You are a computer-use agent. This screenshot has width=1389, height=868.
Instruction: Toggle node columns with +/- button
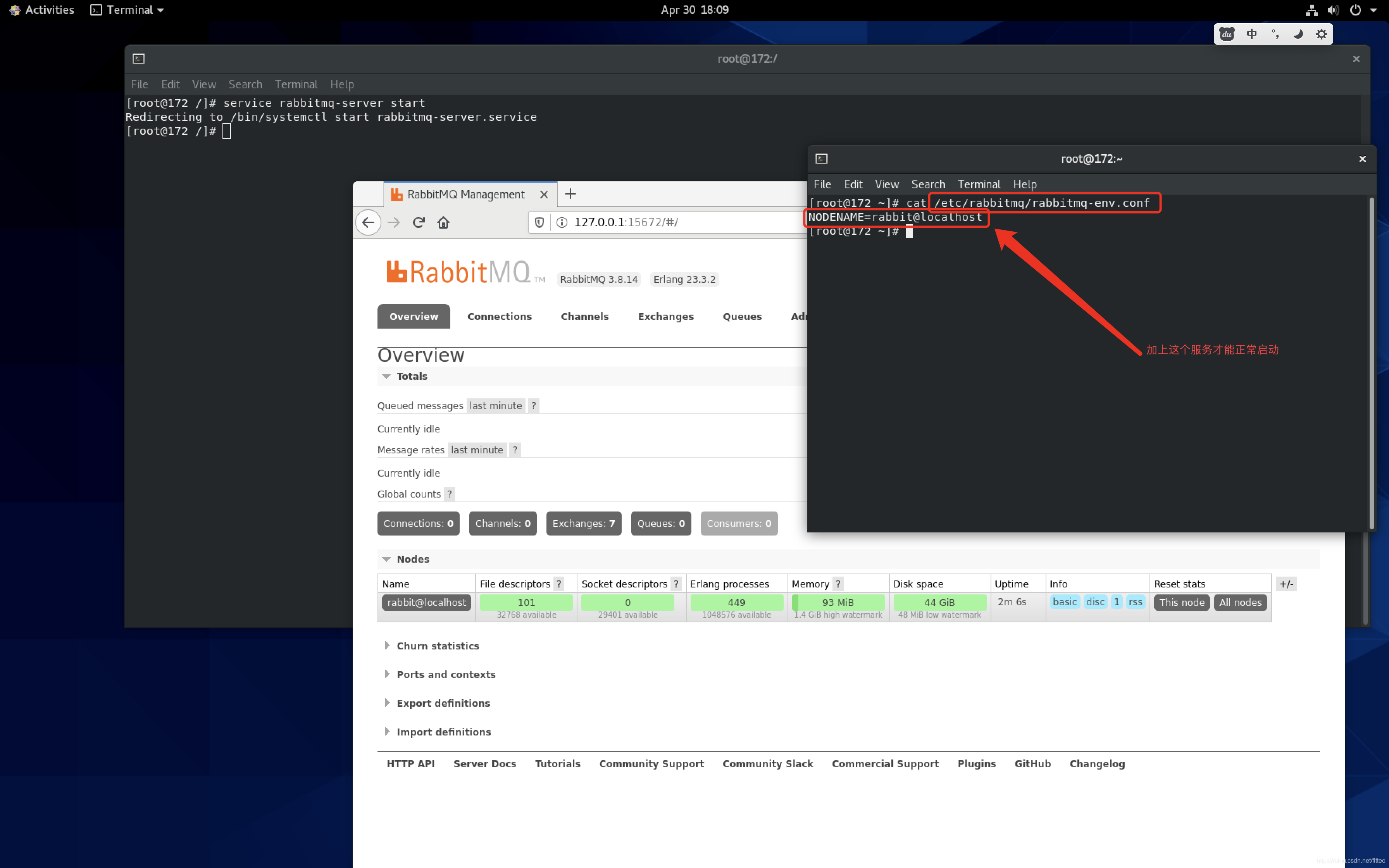1286,584
